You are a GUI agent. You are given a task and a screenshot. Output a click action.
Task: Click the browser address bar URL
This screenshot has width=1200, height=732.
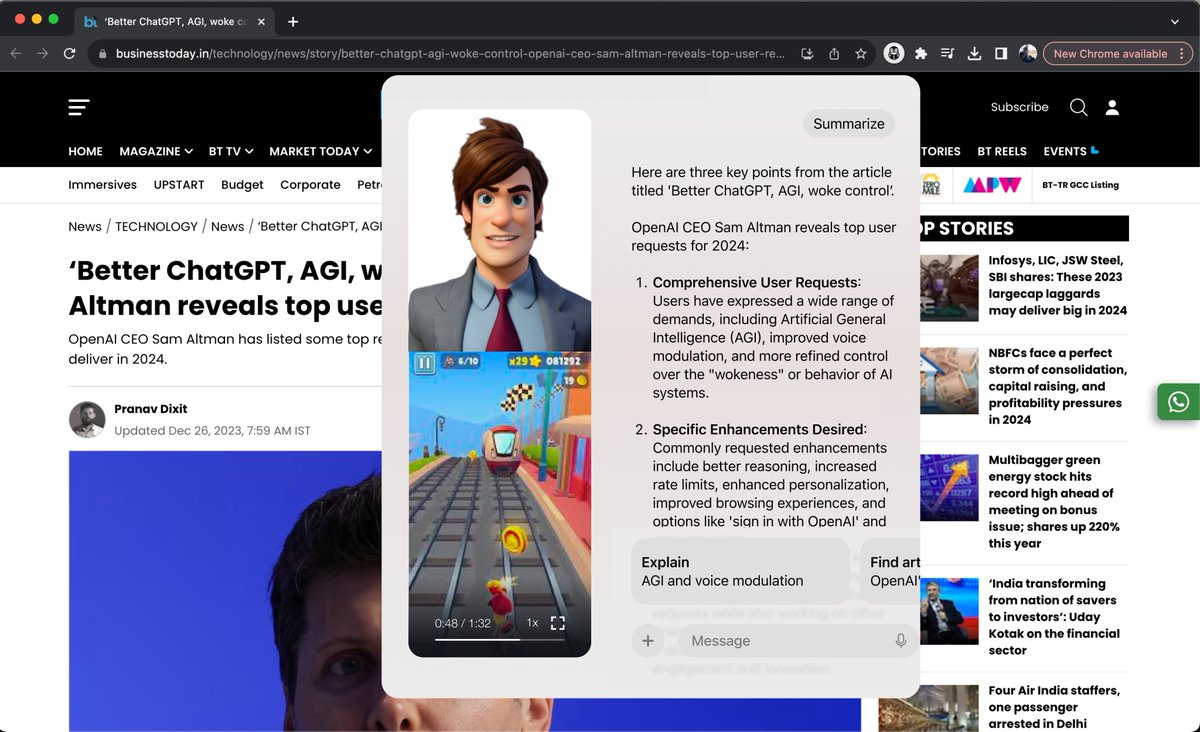(x=450, y=54)
